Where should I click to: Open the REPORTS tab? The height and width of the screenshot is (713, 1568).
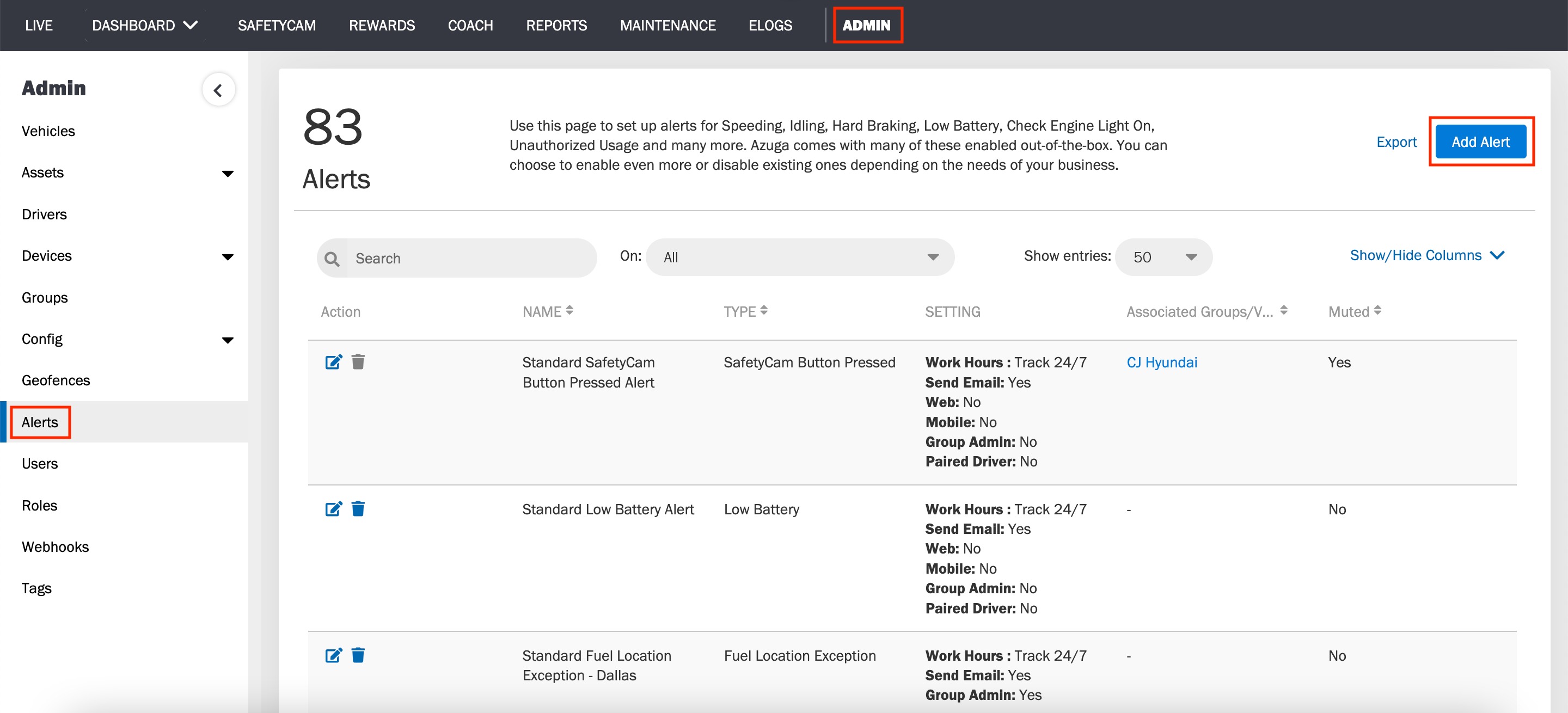556,26
